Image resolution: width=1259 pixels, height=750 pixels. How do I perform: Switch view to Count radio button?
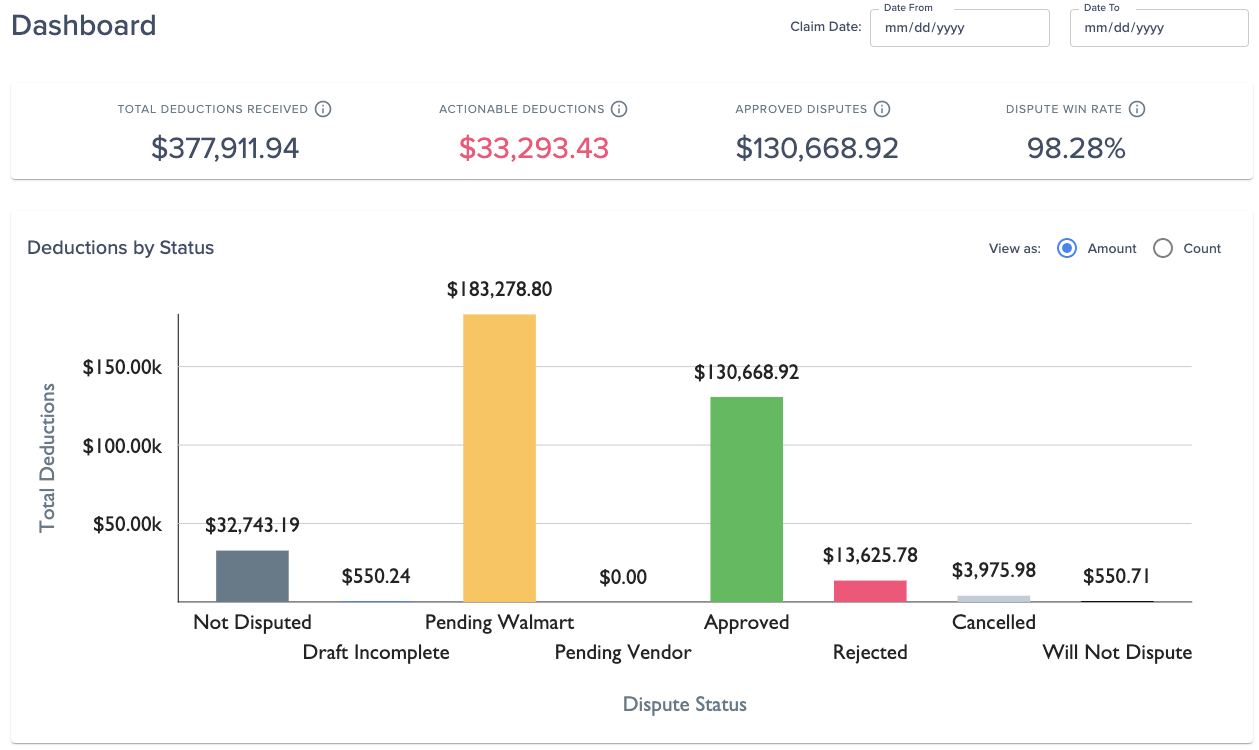tap(1163, 248)
